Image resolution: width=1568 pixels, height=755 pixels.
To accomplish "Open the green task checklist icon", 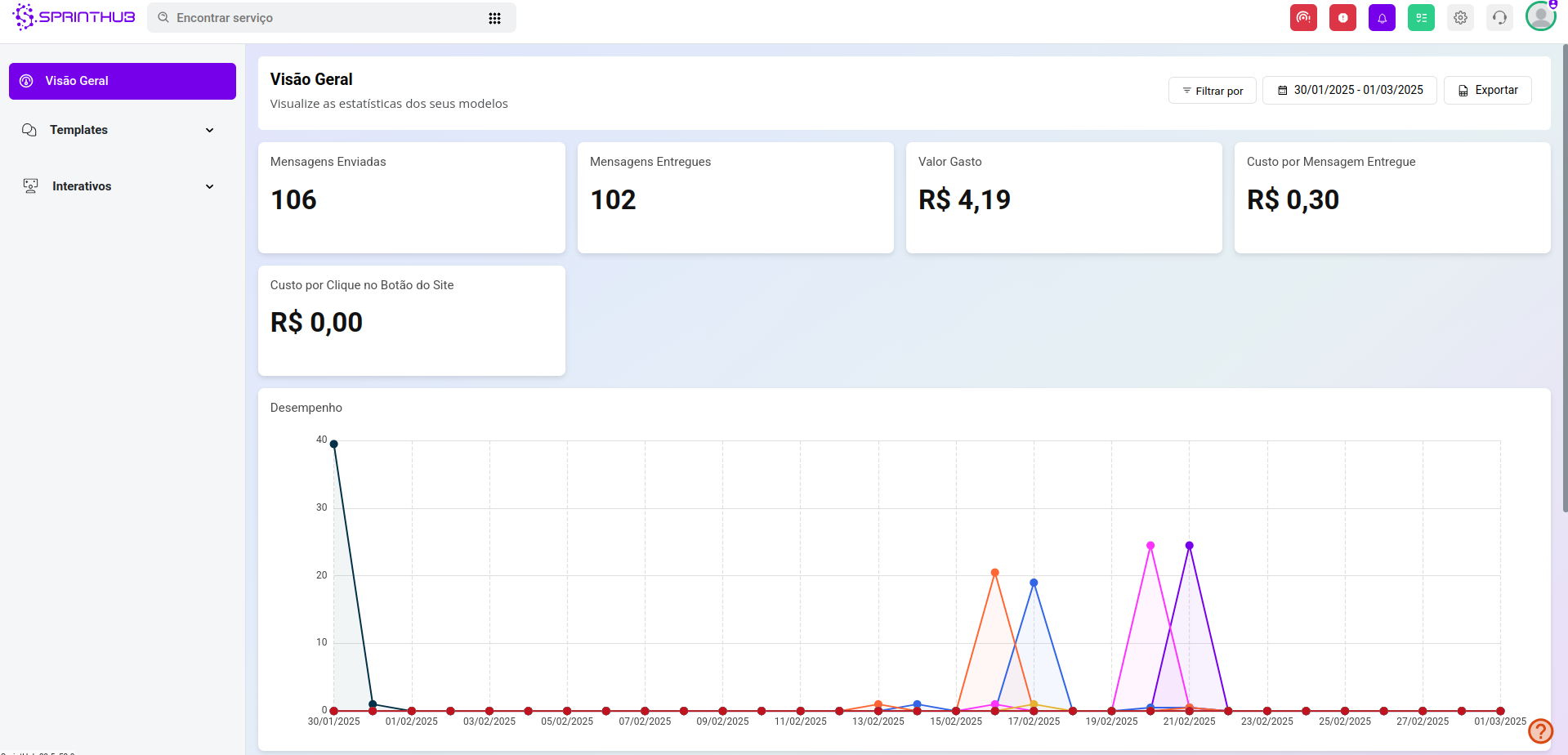I will coord(1421,18).
